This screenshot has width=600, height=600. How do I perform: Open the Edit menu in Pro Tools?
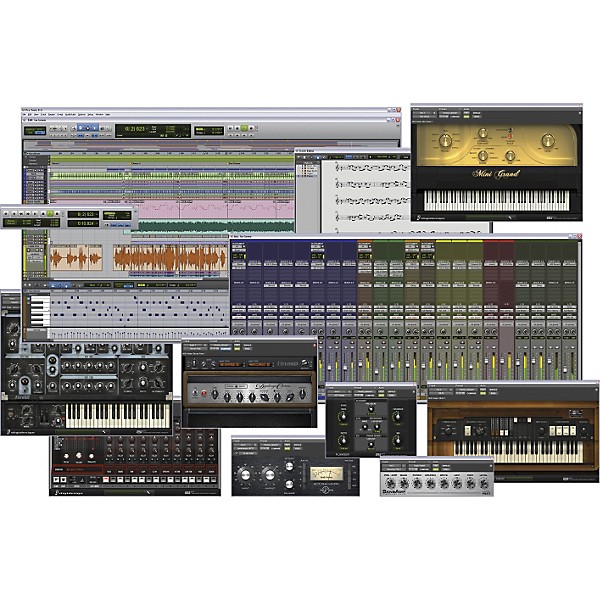(x=30, y=114)
